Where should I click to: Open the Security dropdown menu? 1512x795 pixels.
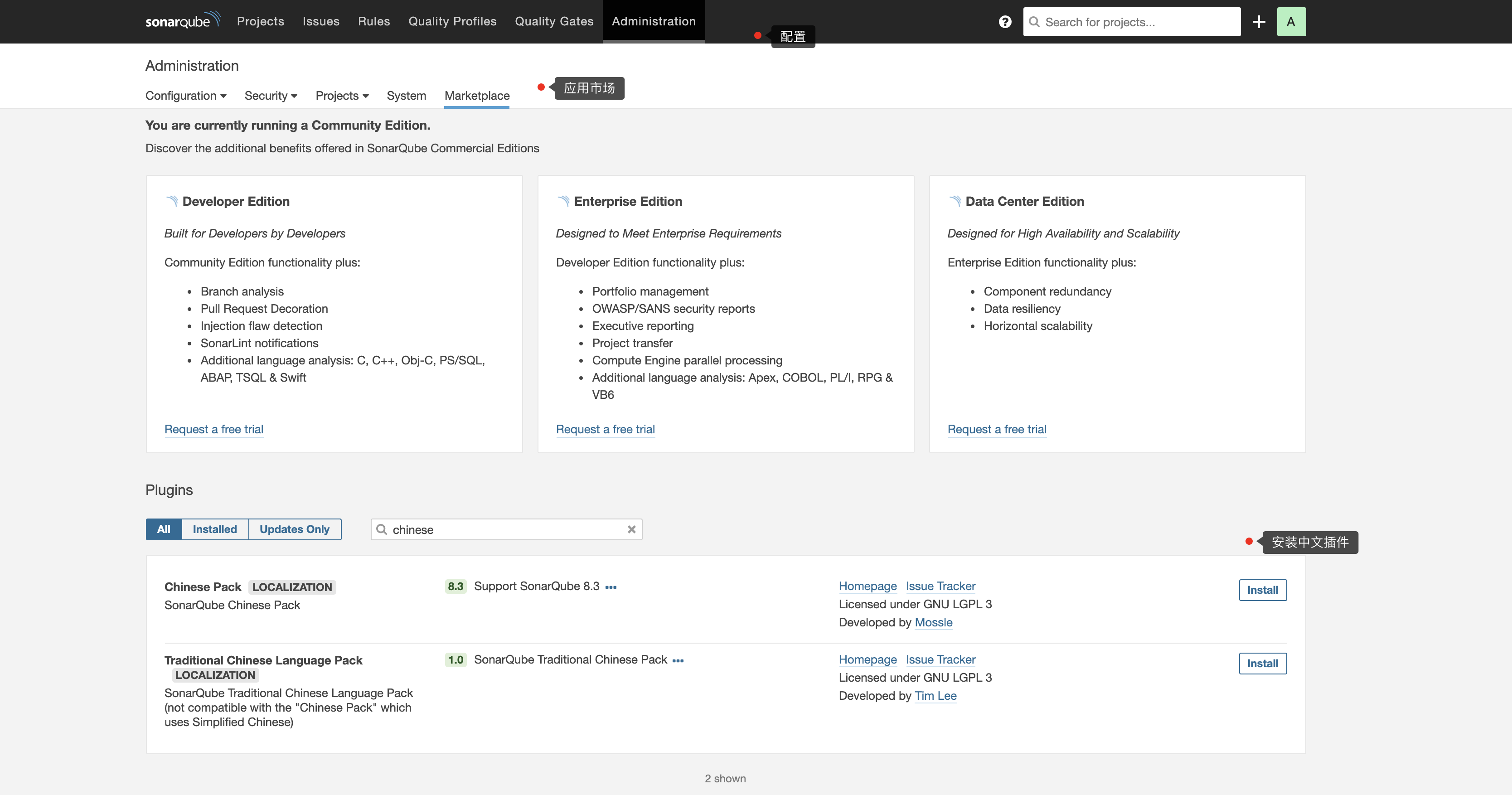click(x=271, y=95)
